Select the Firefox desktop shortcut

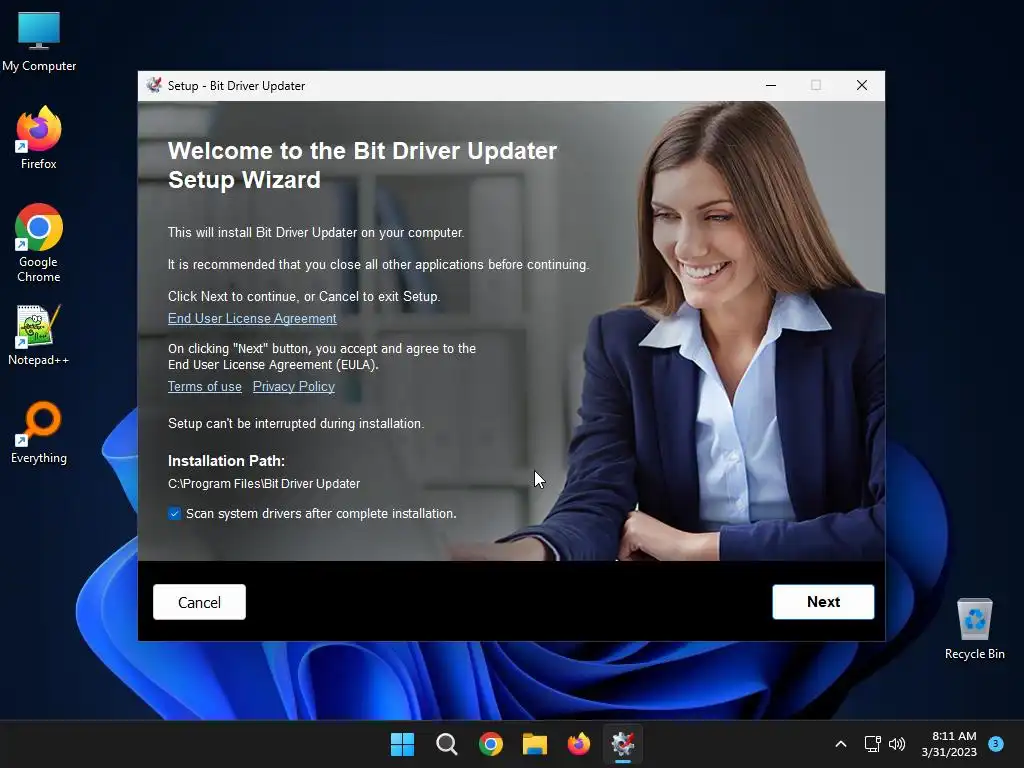[39, 138]
